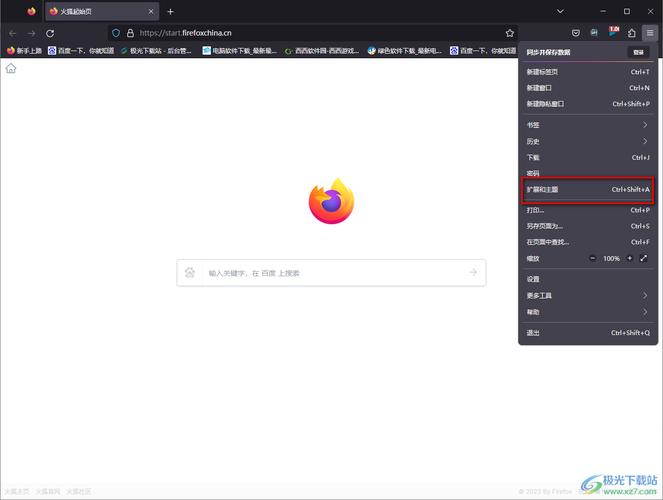Click the screenshot extension icon in toolbar
The height and width of the screenshot is (500, 663).
pos(594,33)
